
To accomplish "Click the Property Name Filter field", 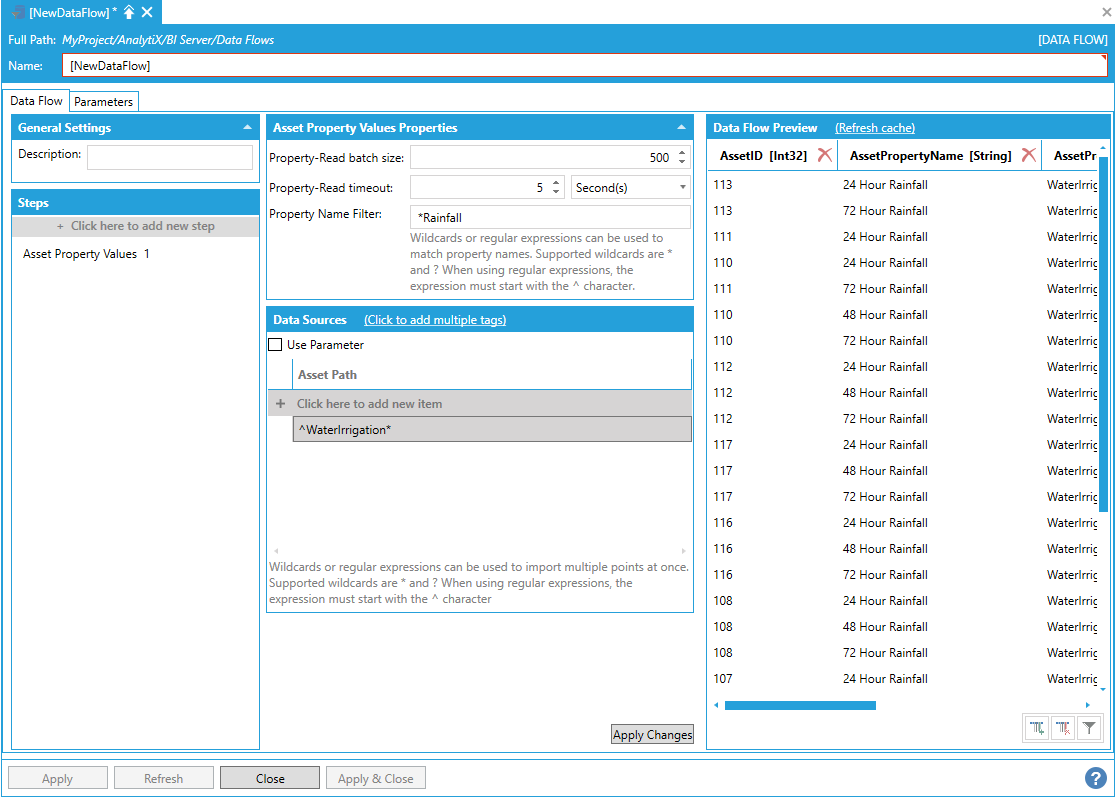I will (x=550, y=217).
